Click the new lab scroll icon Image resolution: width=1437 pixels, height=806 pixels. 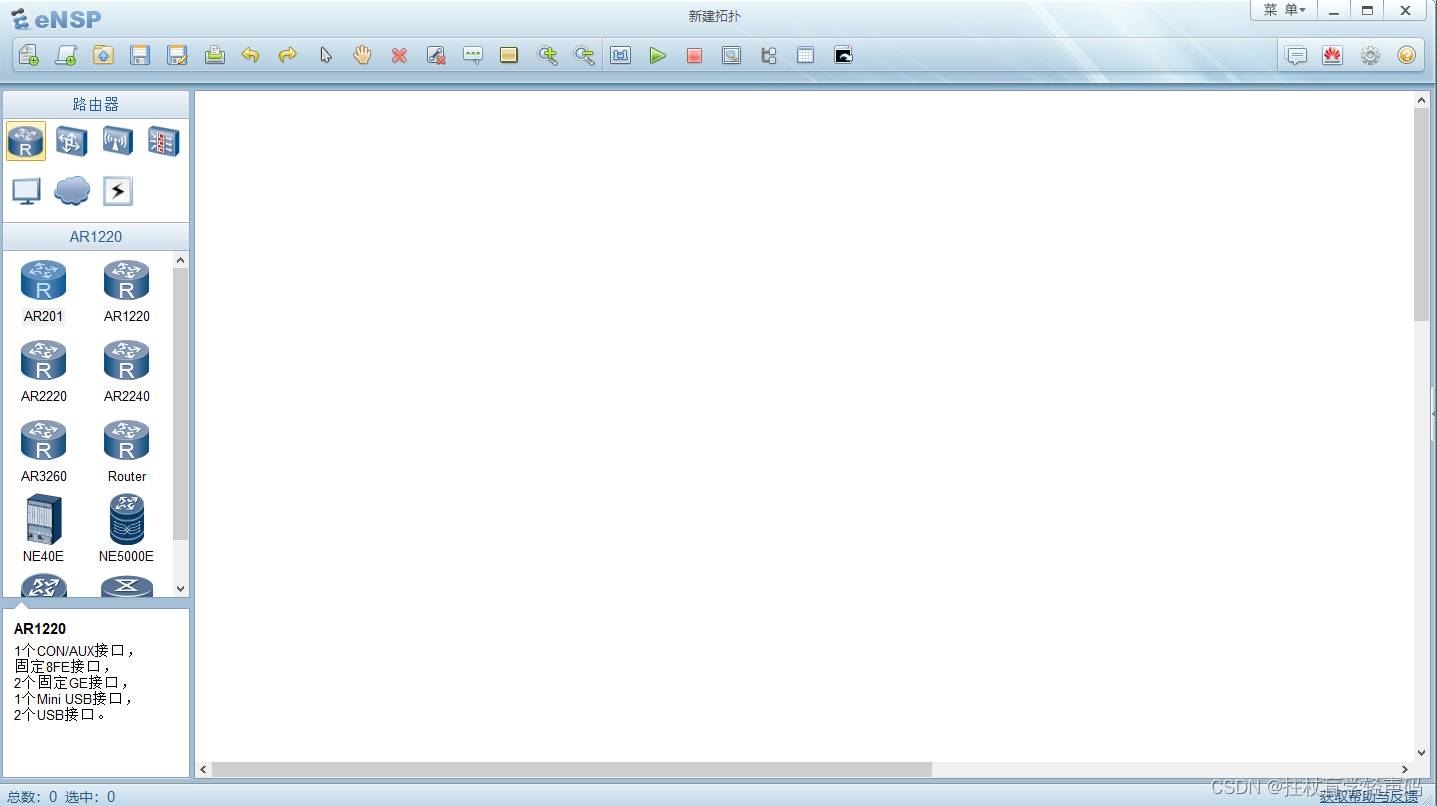tap(66, 55)
